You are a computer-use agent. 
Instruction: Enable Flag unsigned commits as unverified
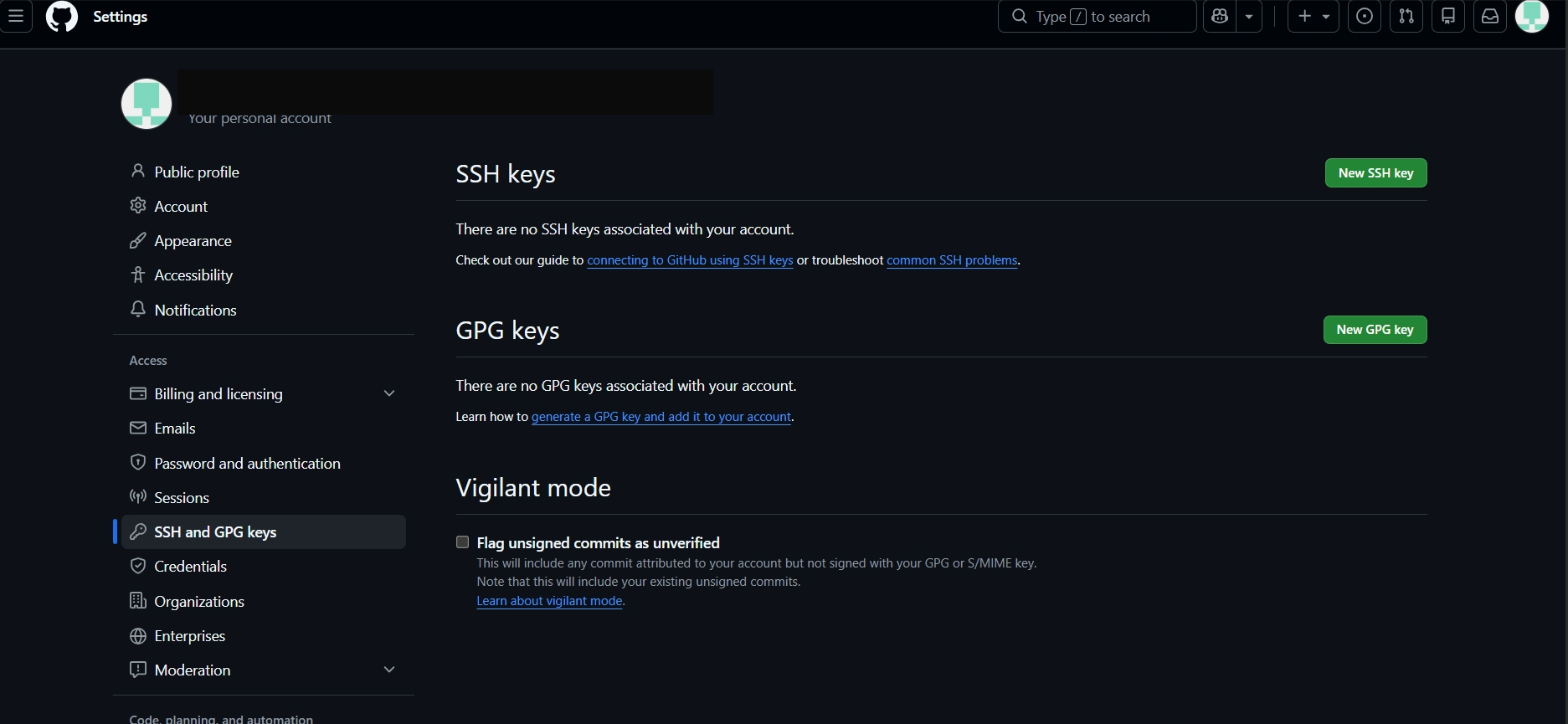462,542
